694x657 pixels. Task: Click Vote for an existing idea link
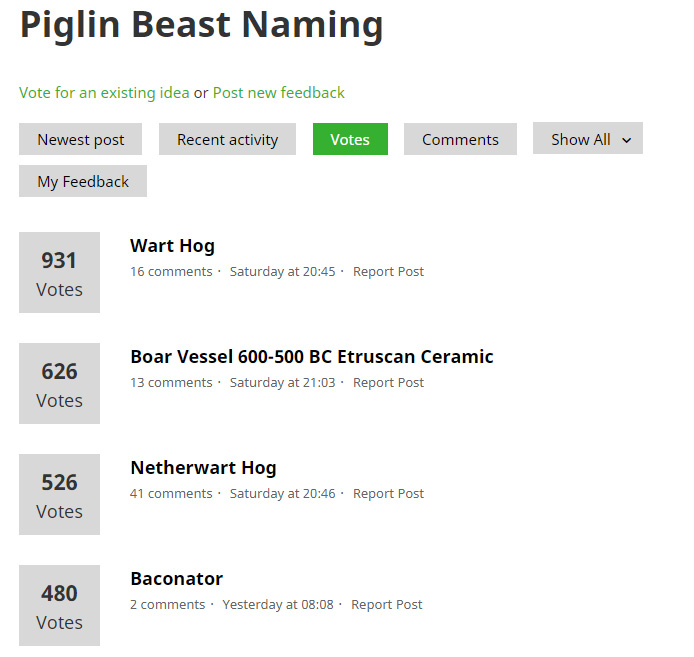[x=104, y=92]
